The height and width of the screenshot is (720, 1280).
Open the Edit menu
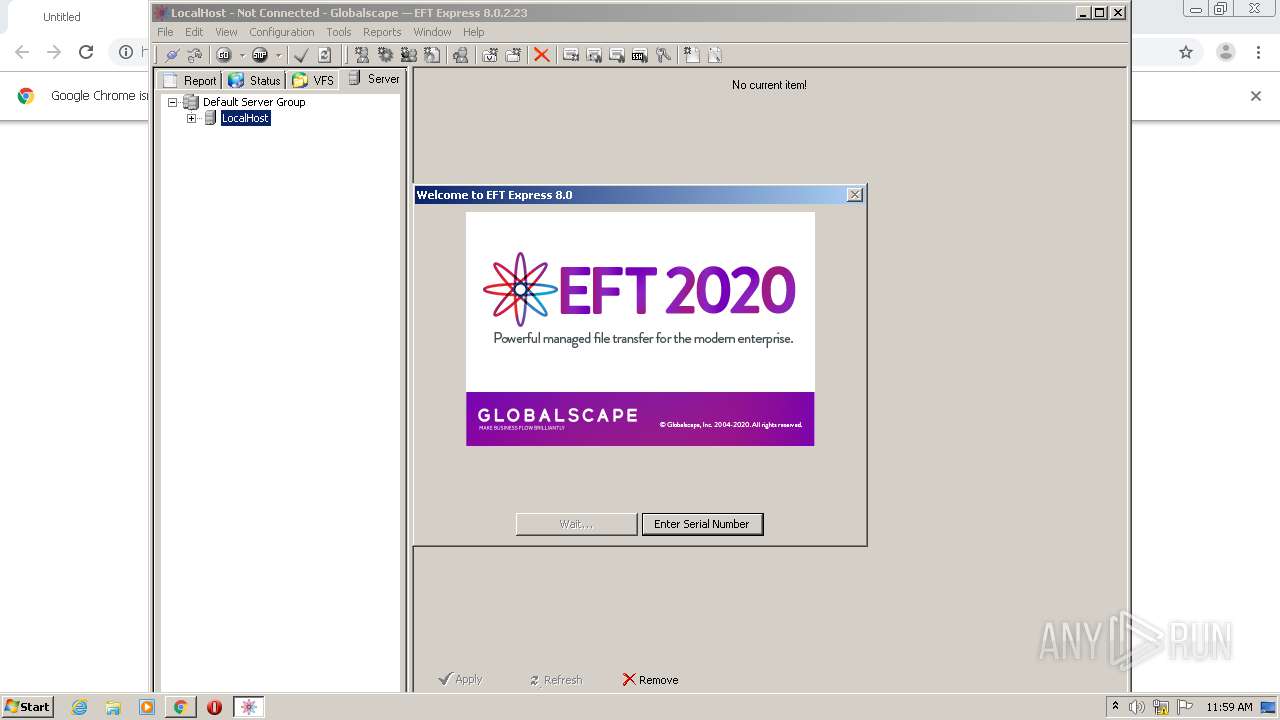pyautogui.click(x=194, y=32)
